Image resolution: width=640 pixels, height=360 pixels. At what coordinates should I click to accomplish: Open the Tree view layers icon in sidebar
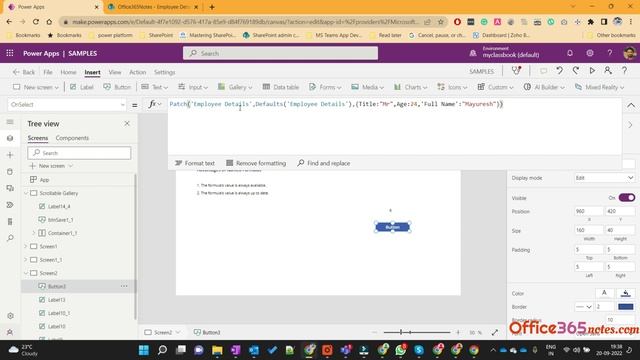[10, 138]
